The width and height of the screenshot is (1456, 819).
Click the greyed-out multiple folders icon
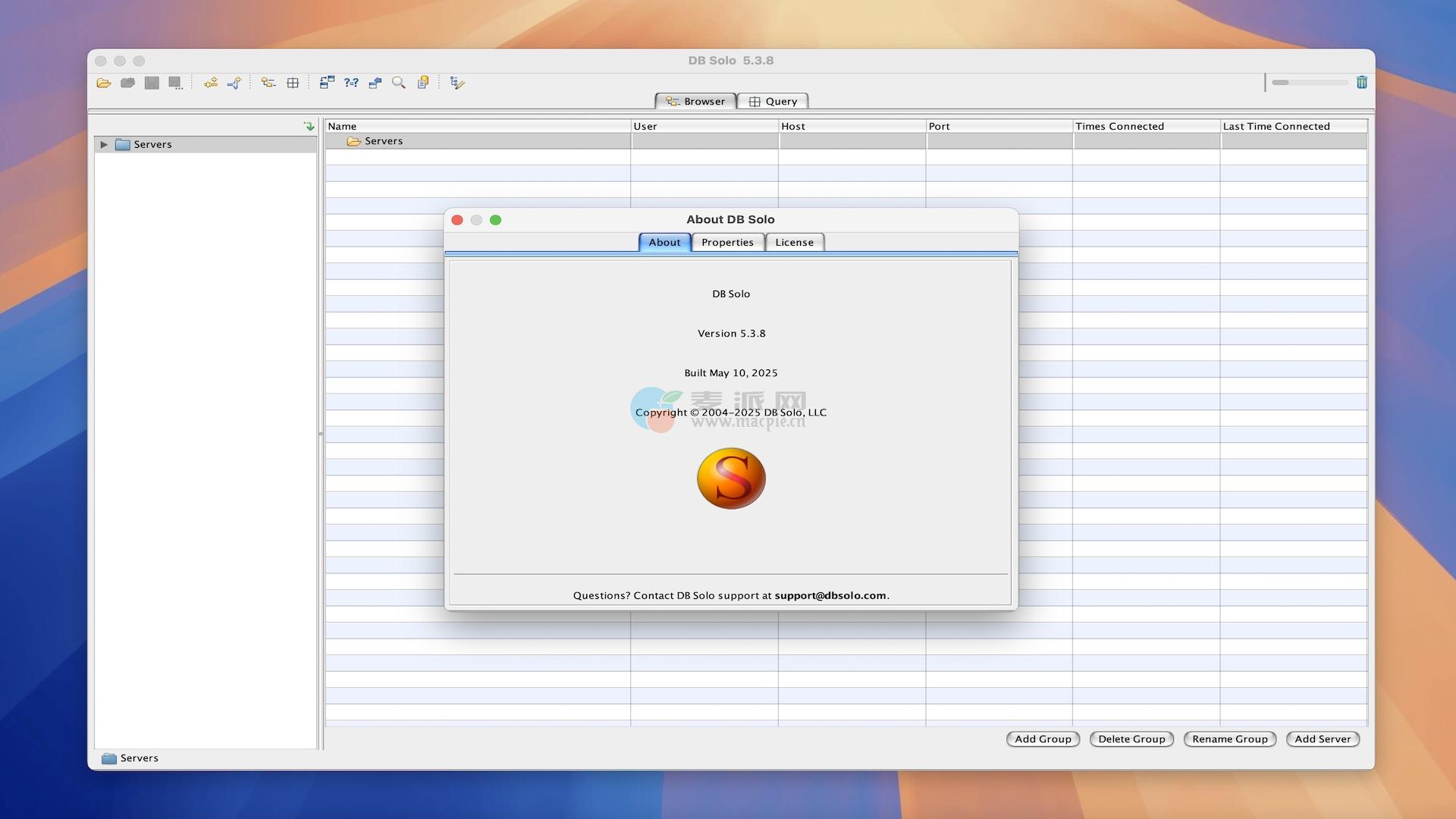pos(127,83)
